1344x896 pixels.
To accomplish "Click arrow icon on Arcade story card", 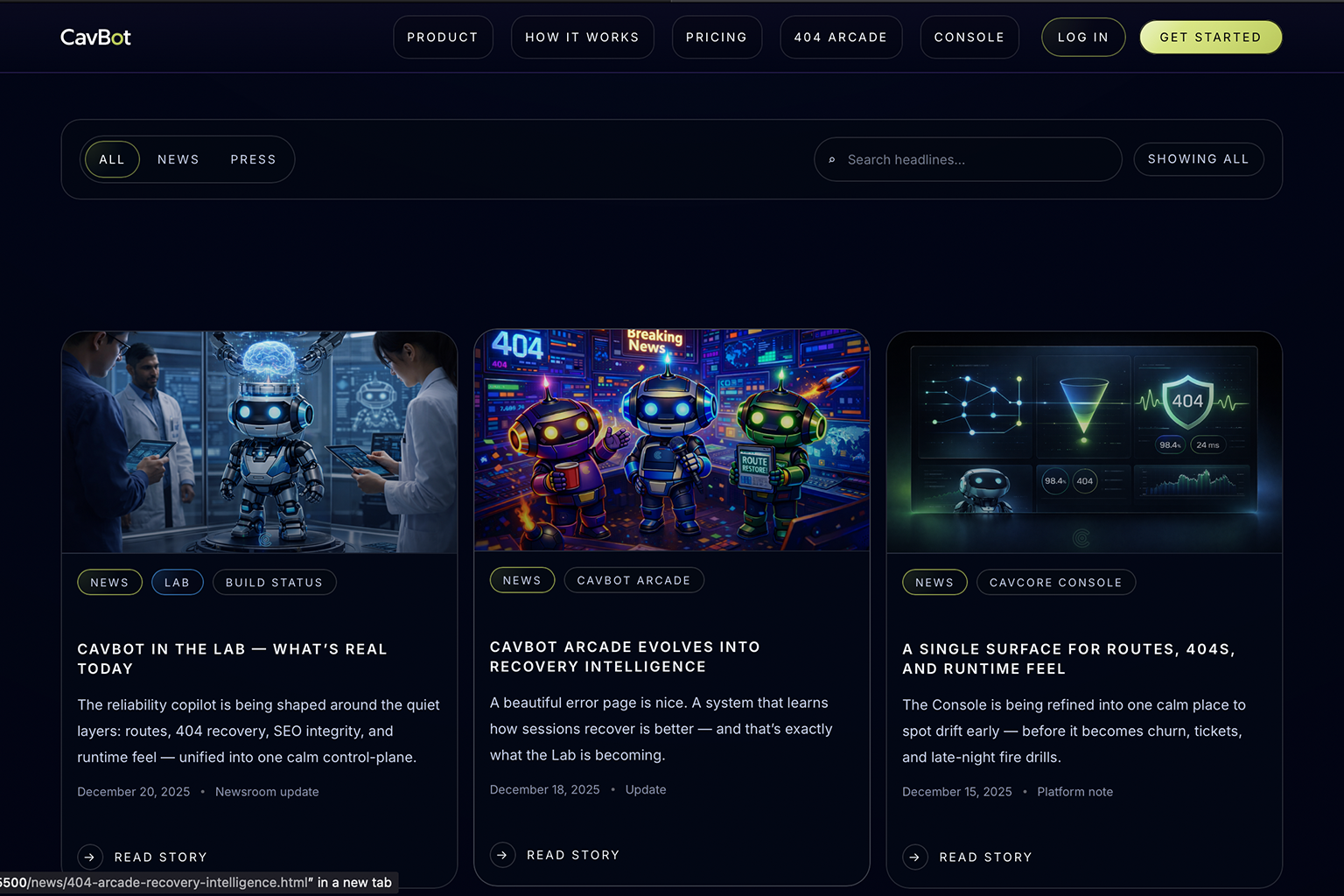I will pos(502,855).
